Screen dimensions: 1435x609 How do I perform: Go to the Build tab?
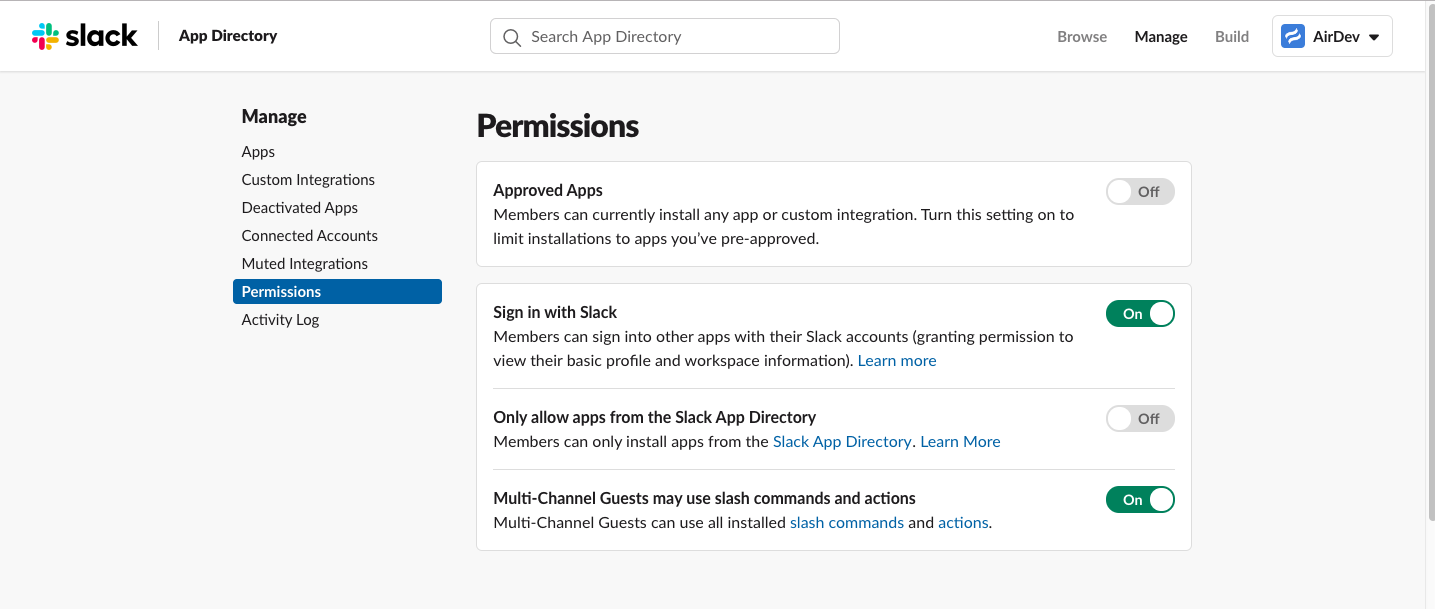[x=1231, y=37]
